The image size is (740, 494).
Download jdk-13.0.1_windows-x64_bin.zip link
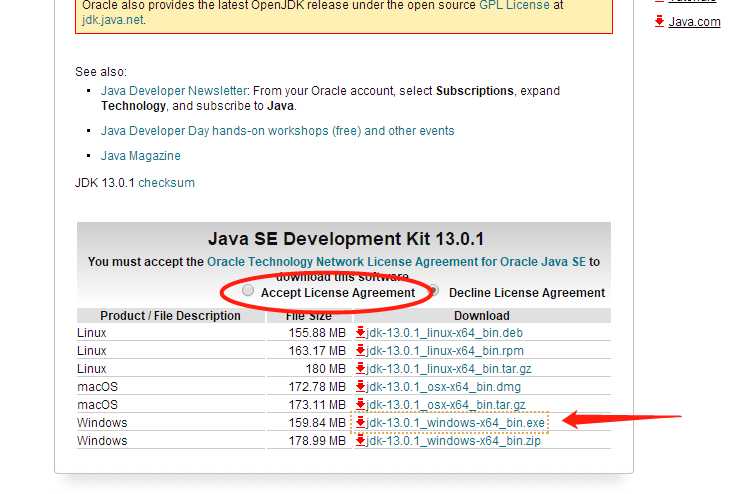click(x=453, y=440)
